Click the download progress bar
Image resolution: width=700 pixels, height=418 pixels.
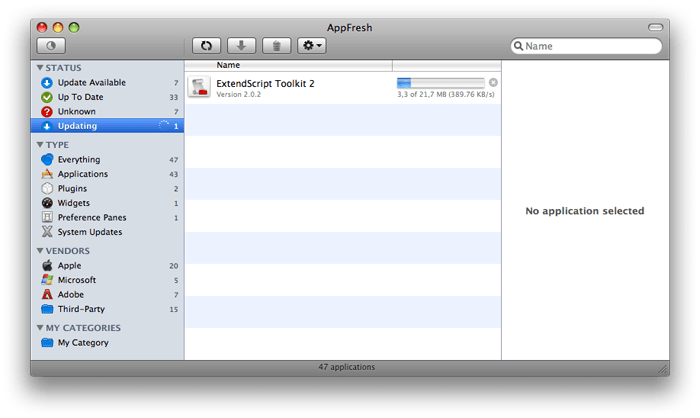[x=440, y=83]
